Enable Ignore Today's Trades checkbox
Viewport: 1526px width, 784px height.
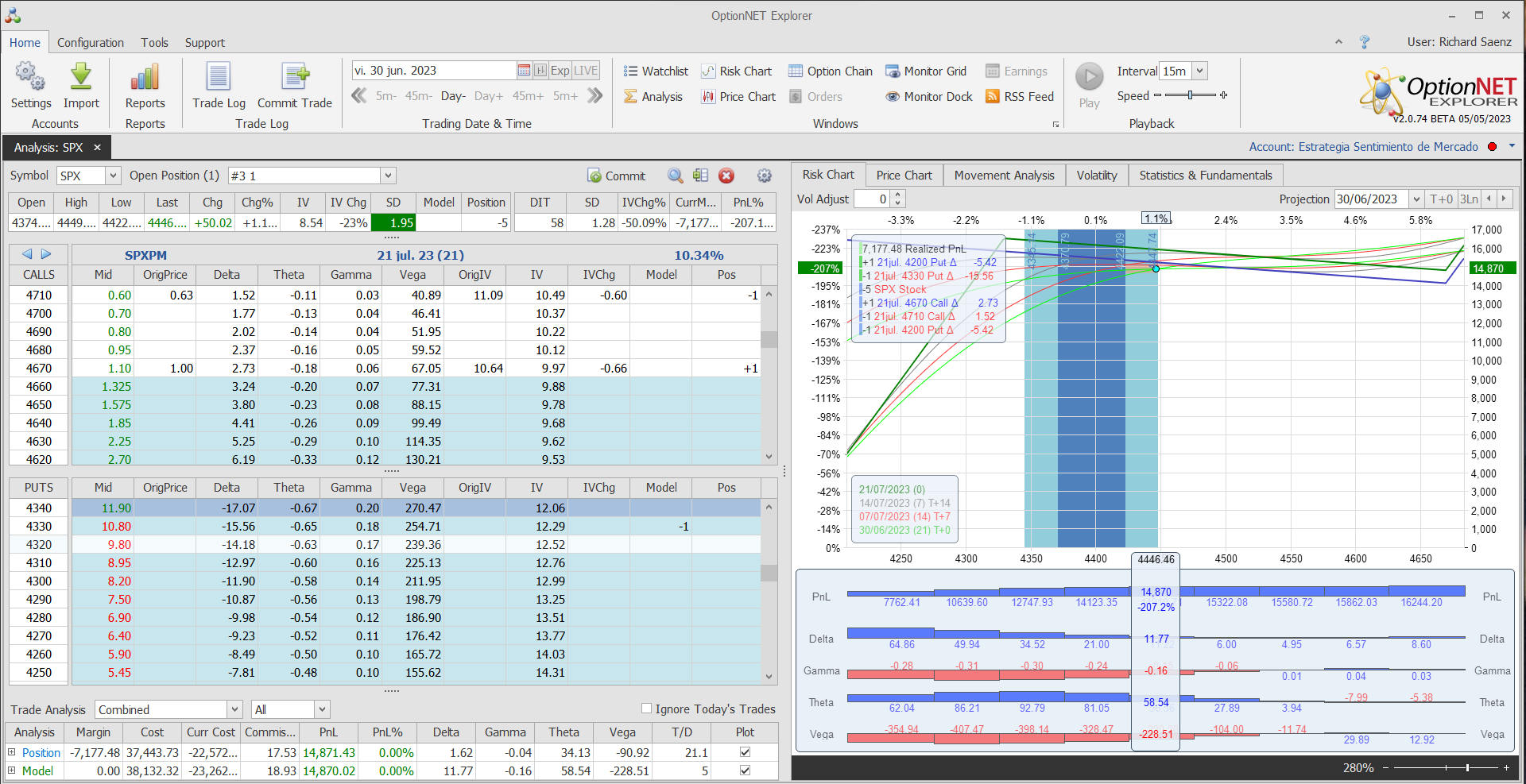(647, 709)
